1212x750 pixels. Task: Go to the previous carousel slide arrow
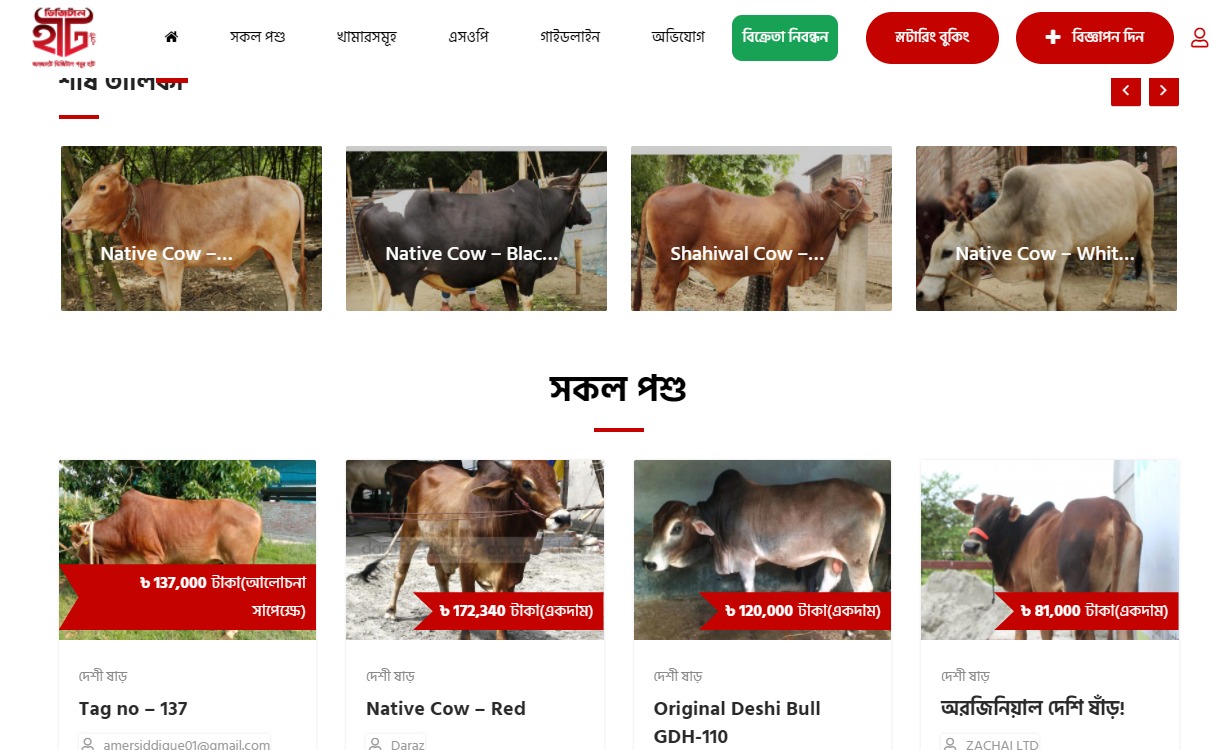click(1126, 91)
